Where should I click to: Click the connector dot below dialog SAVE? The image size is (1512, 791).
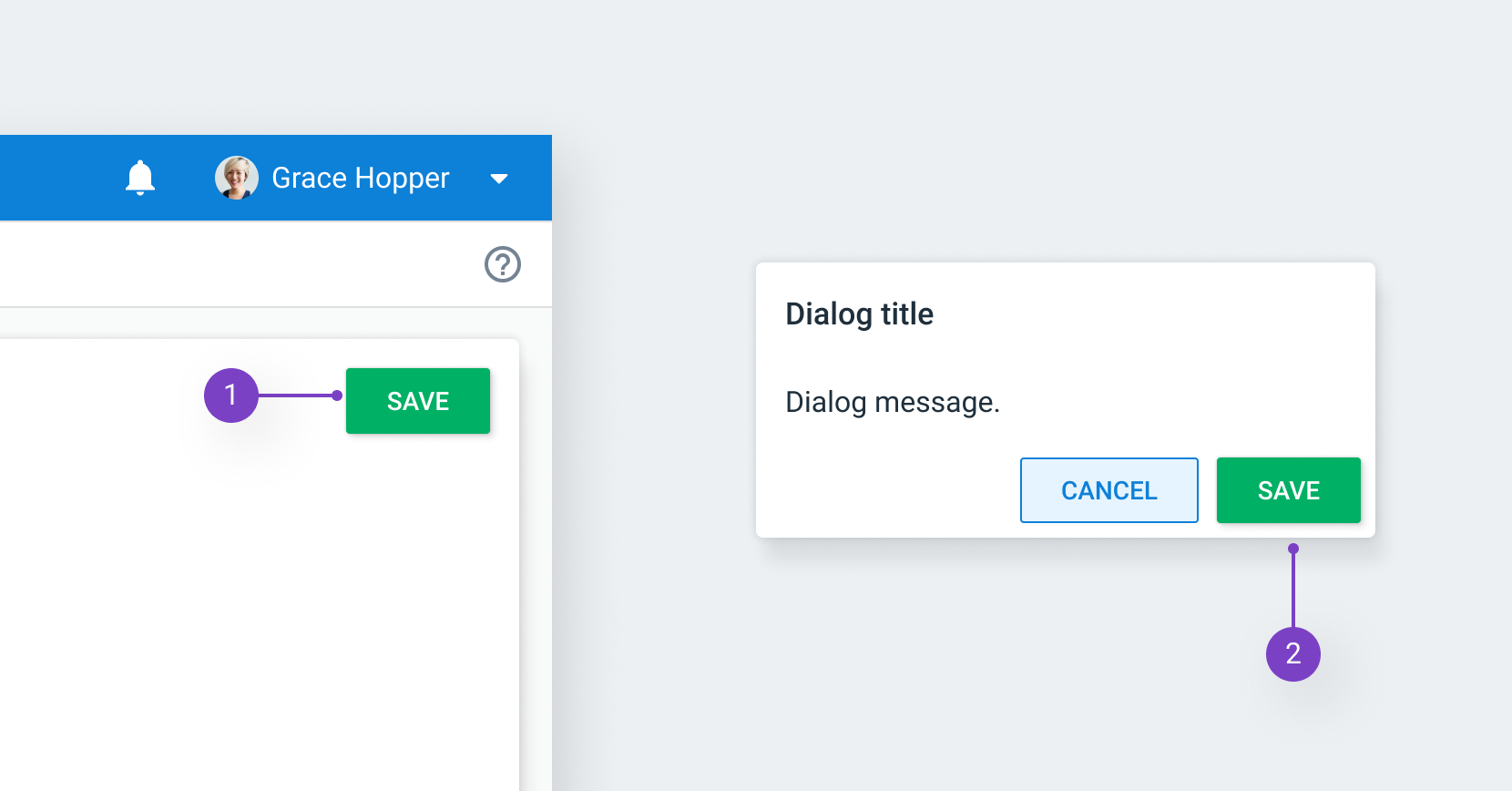1293,549
